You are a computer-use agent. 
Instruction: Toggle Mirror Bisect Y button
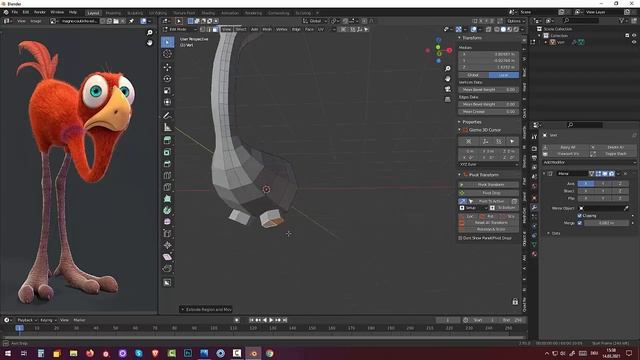point(603,191)
